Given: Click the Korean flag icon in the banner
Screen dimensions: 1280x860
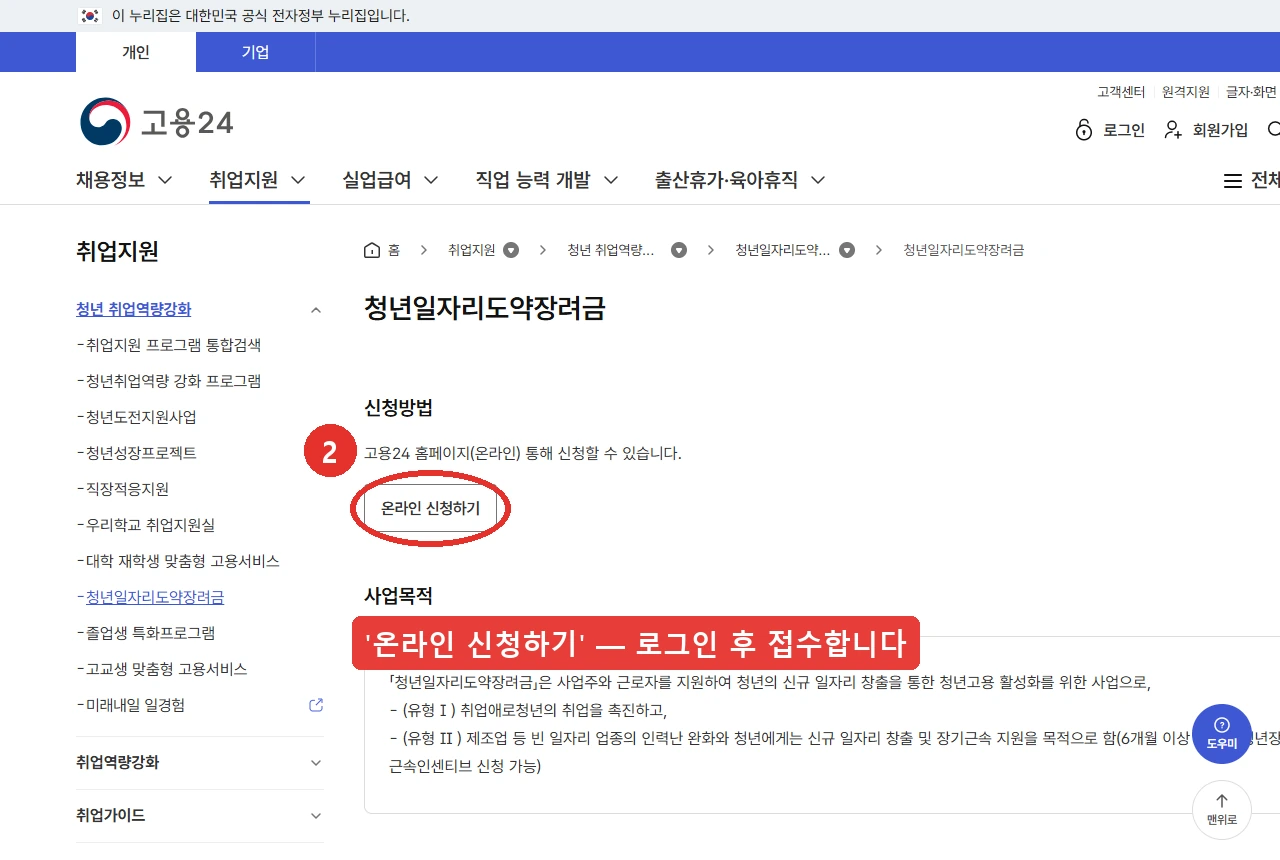Looking at the screenshot, I should click(90, 16).
